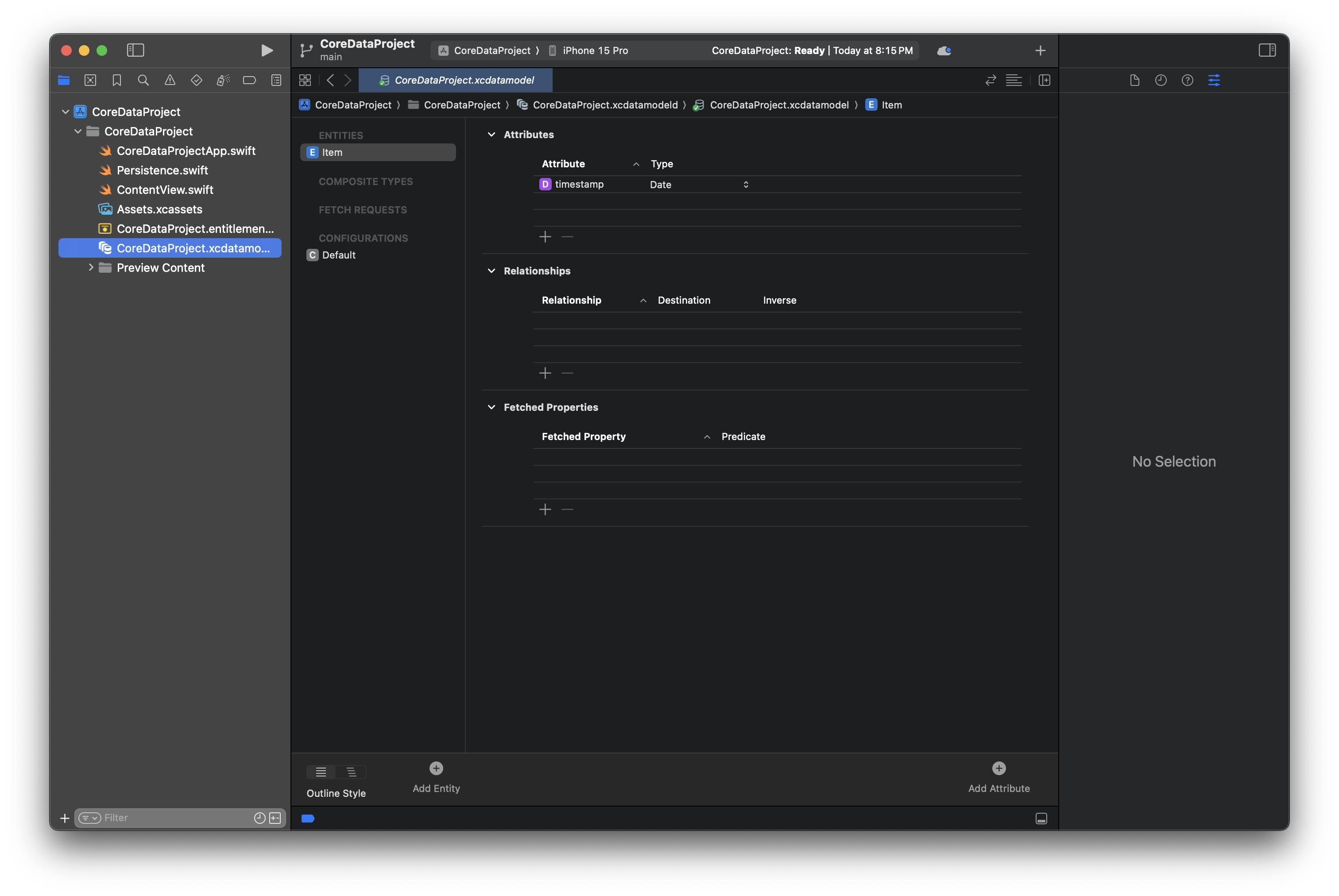Viewport: 1339px width, 896px height.
Task: Toggle the left navigator sidebar
Action: point(135,50)
